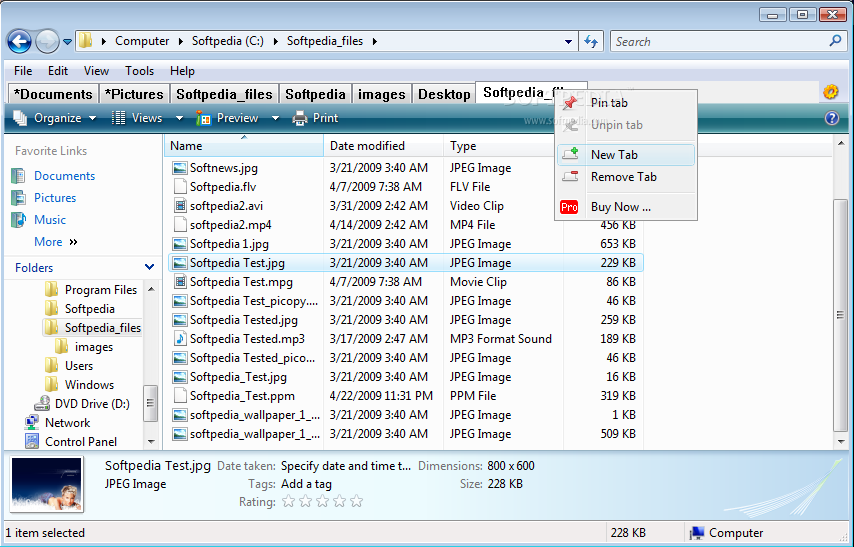Click the preview thumbnail in details pane
The height and width of the screenshot is (547, 854).
click(x=47, y=484)
